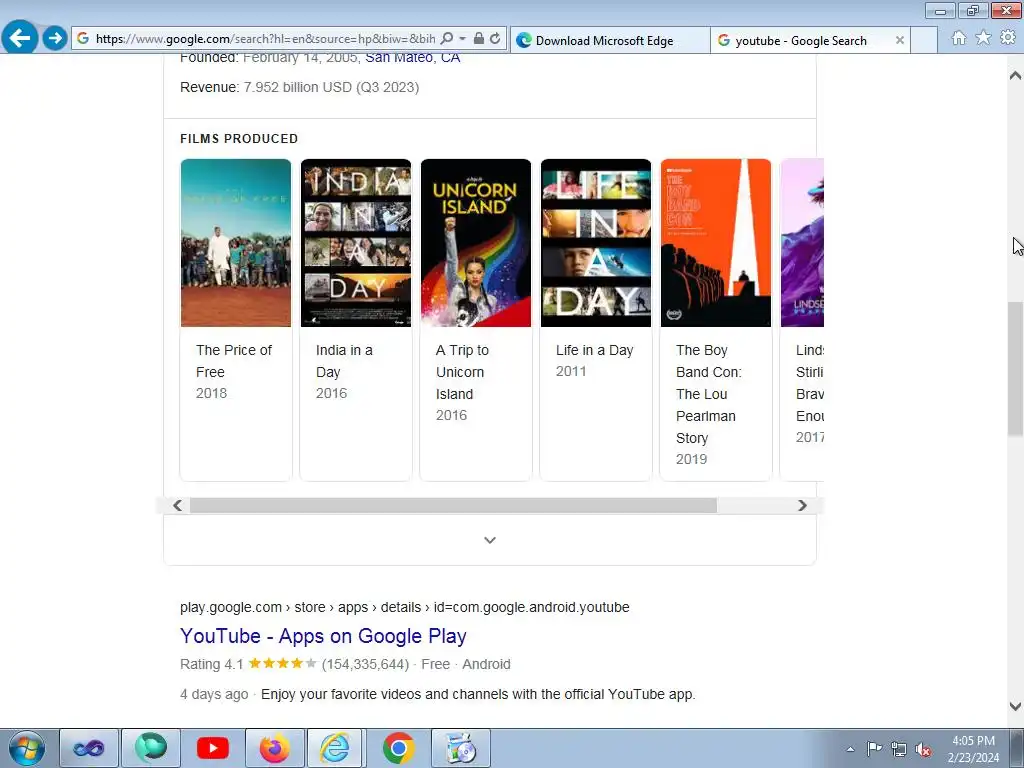
Task: Show hidden system tray icons
Action: click(x=850, y=749)
